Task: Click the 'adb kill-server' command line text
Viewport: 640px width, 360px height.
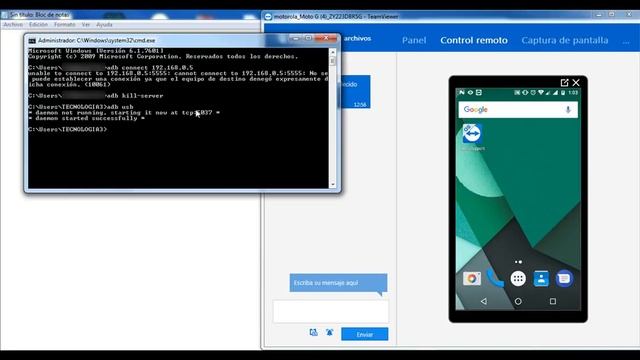Action: point(134,96)
